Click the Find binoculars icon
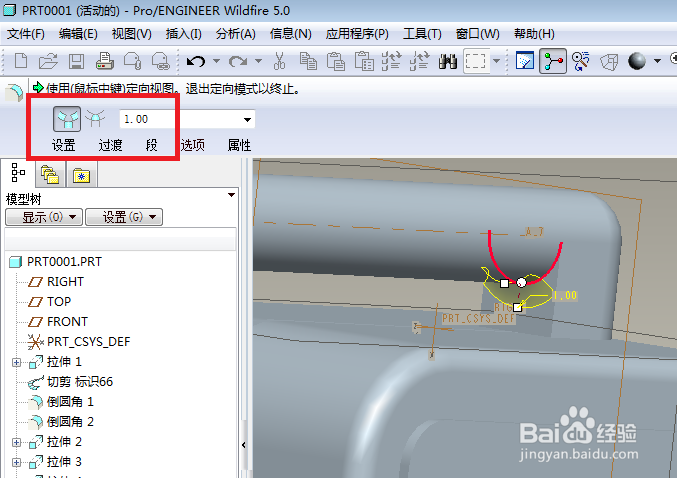The width and height of the screenshot is (677, 478). [448, 61]
